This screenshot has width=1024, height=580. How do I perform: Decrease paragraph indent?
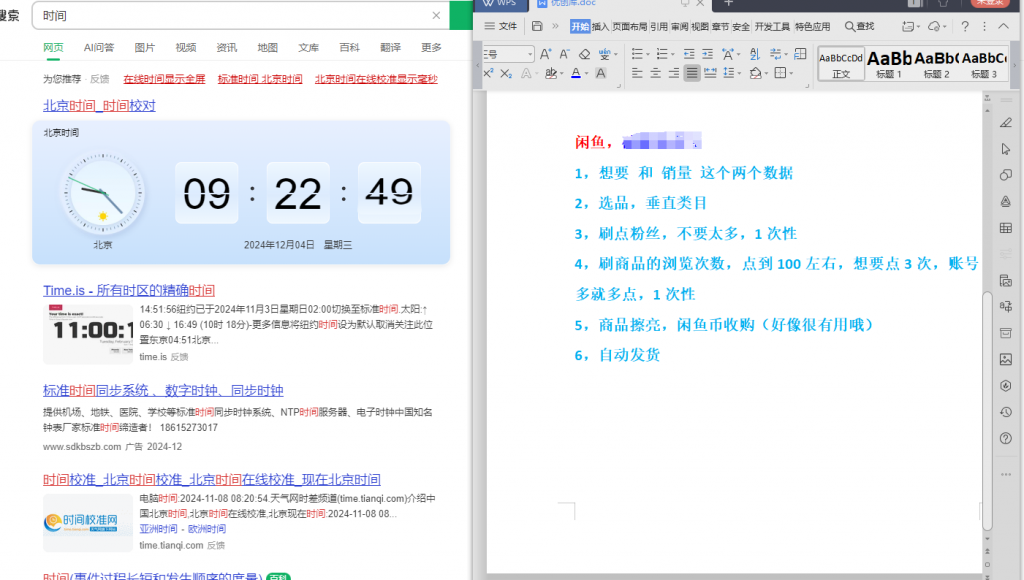689,54
